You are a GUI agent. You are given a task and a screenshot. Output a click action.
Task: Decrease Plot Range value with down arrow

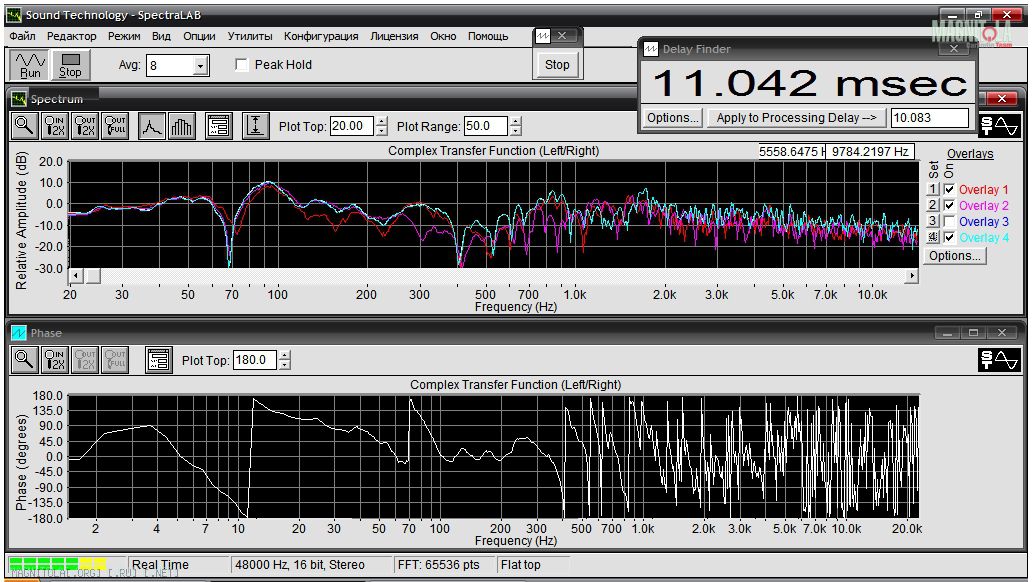tap(516, 130)
